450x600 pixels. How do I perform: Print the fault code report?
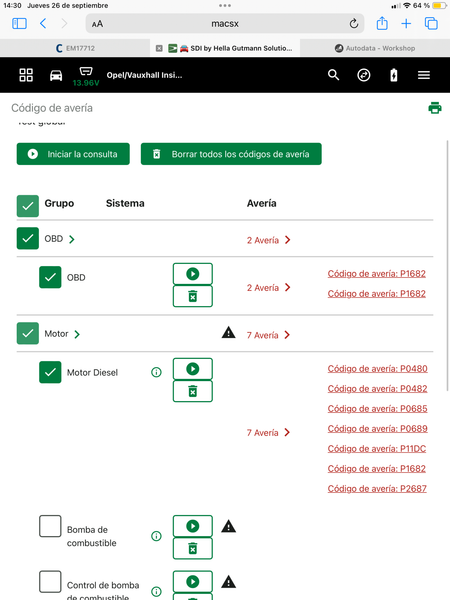pos(435,108)
